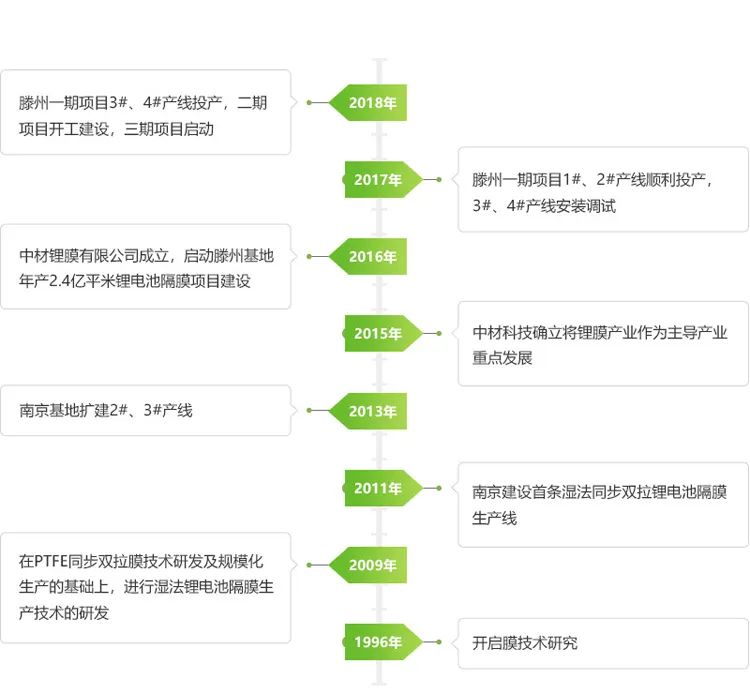Click the text 重点发展
Screen dimensions: 750x694
tap(502, 358)
